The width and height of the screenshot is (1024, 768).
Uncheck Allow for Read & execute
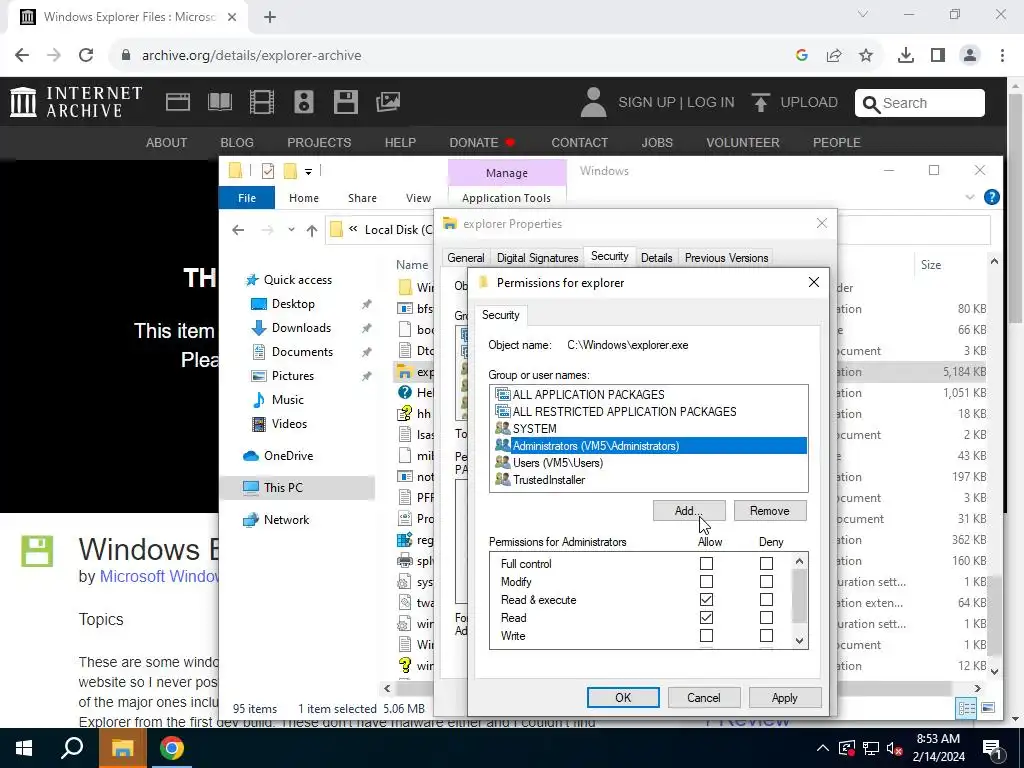tap(706, 600)
